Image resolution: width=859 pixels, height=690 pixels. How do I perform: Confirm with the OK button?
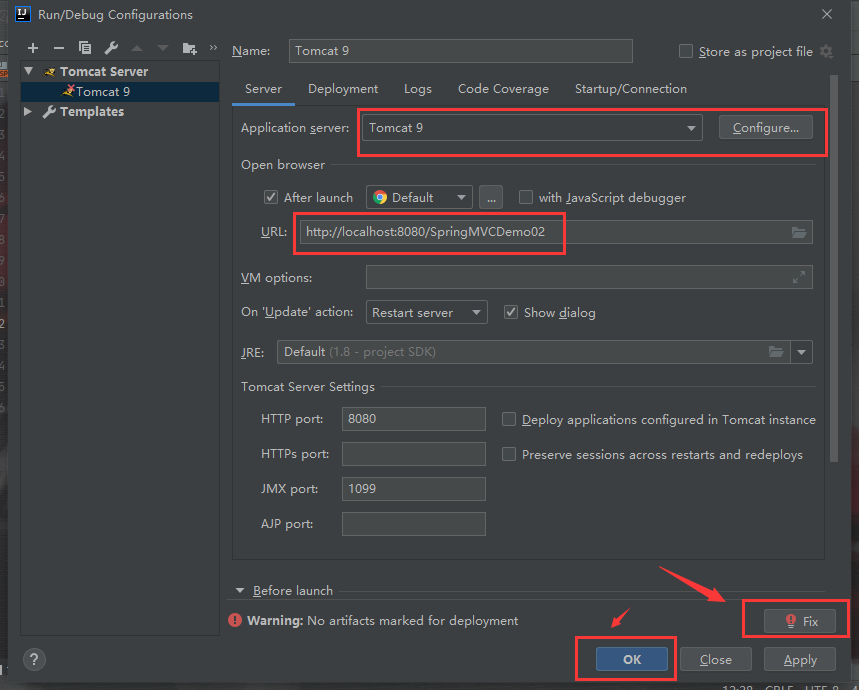632,659
